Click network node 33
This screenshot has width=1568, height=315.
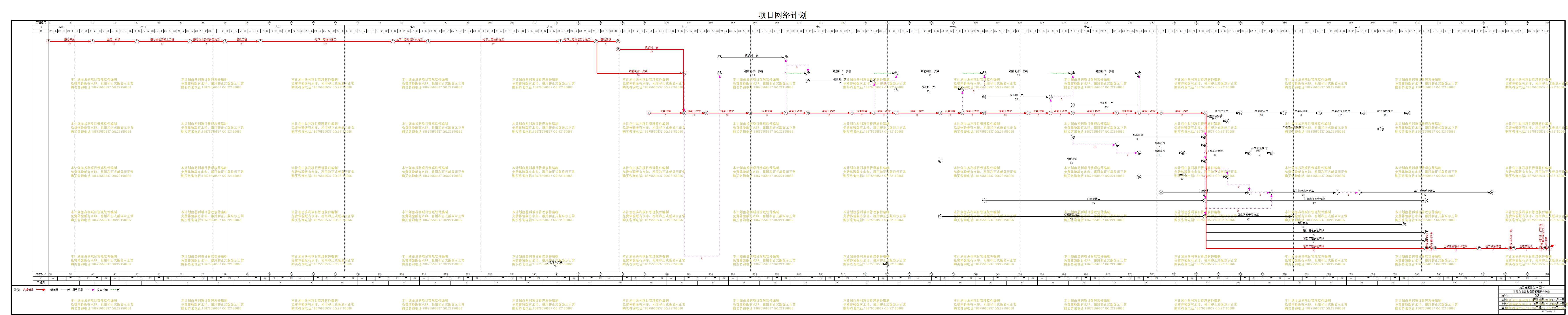tap(940, 161)
